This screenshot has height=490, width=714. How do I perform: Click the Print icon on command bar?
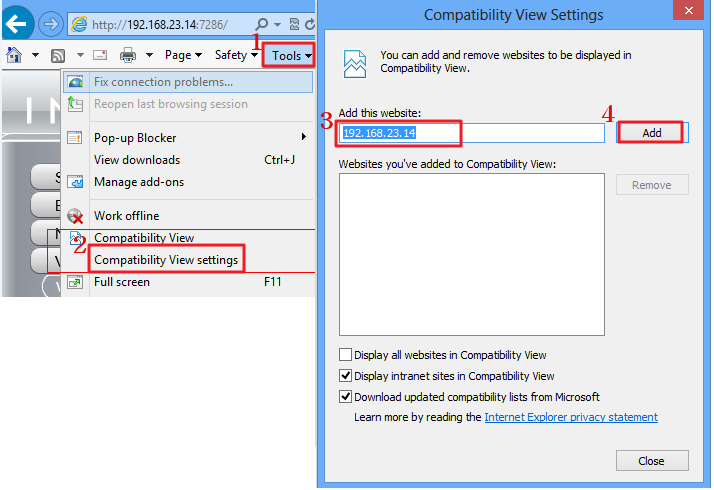pyautogui.click(x=128, y=55)
